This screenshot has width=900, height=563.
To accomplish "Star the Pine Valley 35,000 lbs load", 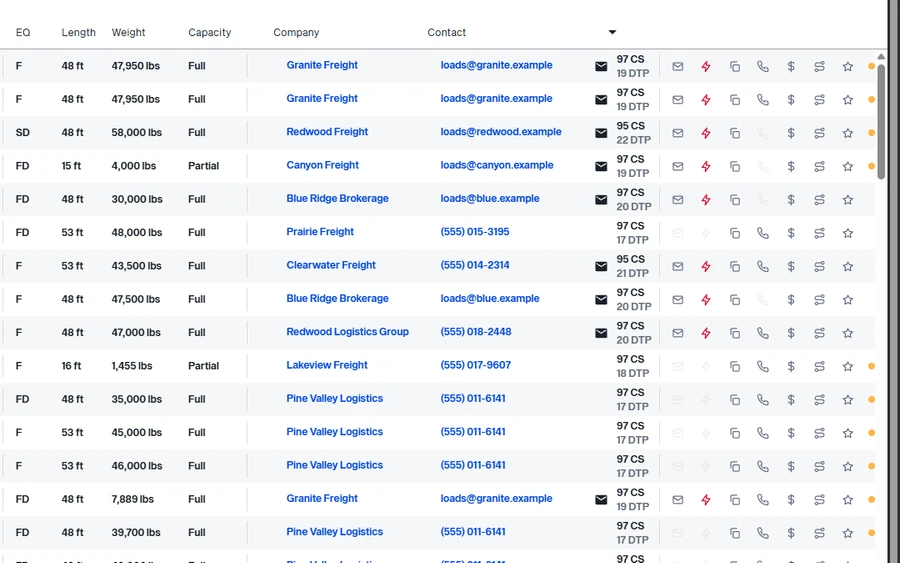I will tap(848, 399).
